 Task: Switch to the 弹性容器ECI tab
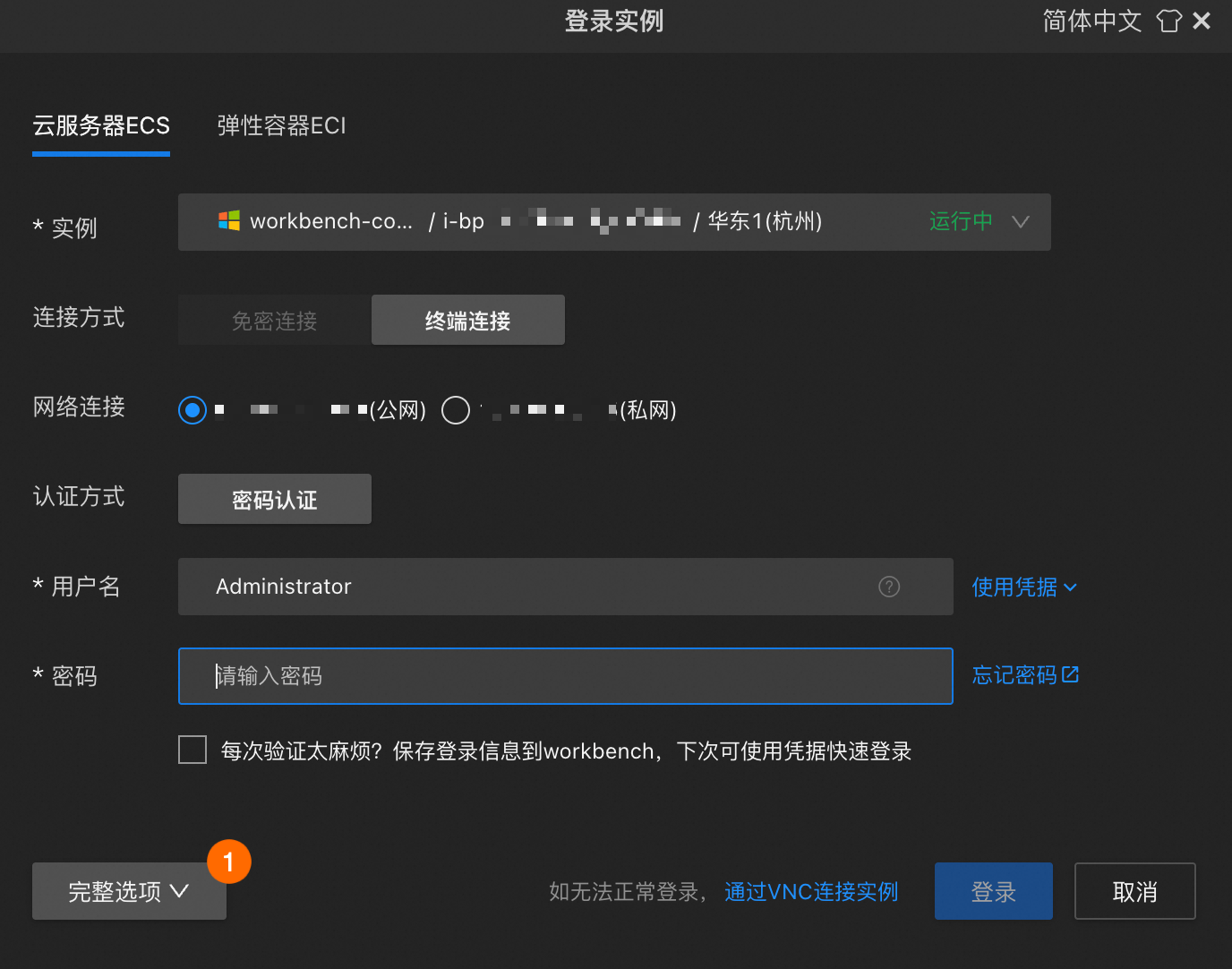click(281, 125)
